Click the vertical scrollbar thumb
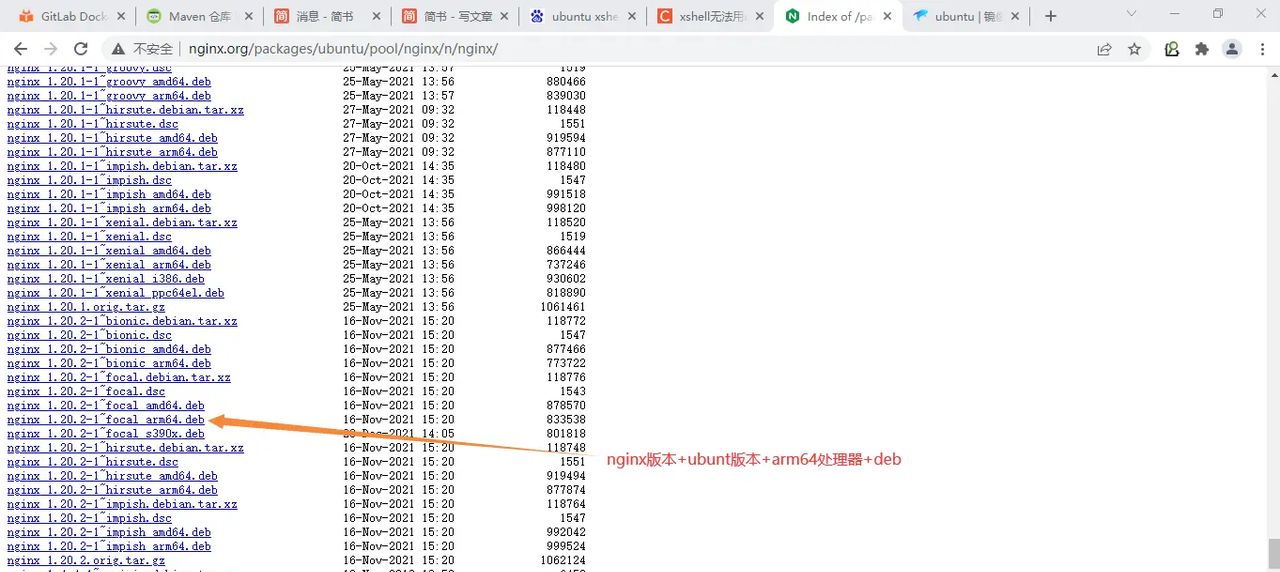This screenshot has height=572, width=1280. click(1274, 552)
